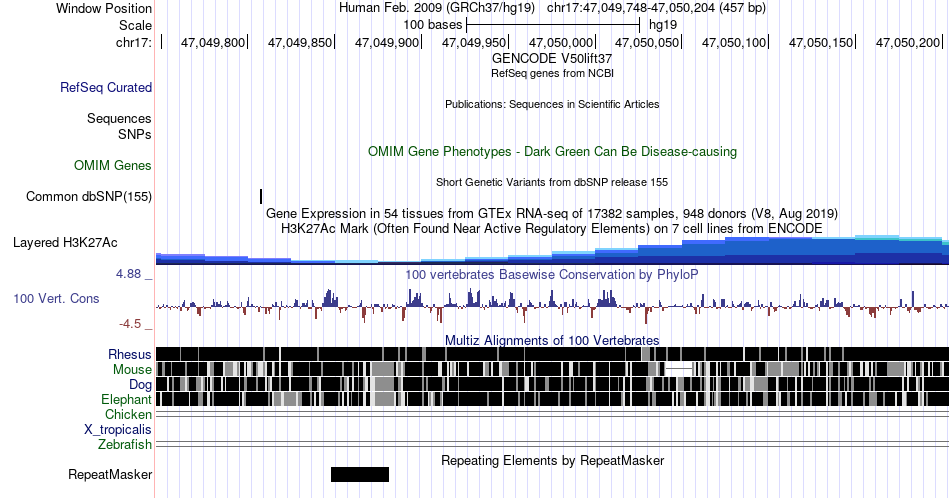The width and height of the screenshot is (950, 498).
Task: Click the RefSeq Curated track label
Action: 106,88
